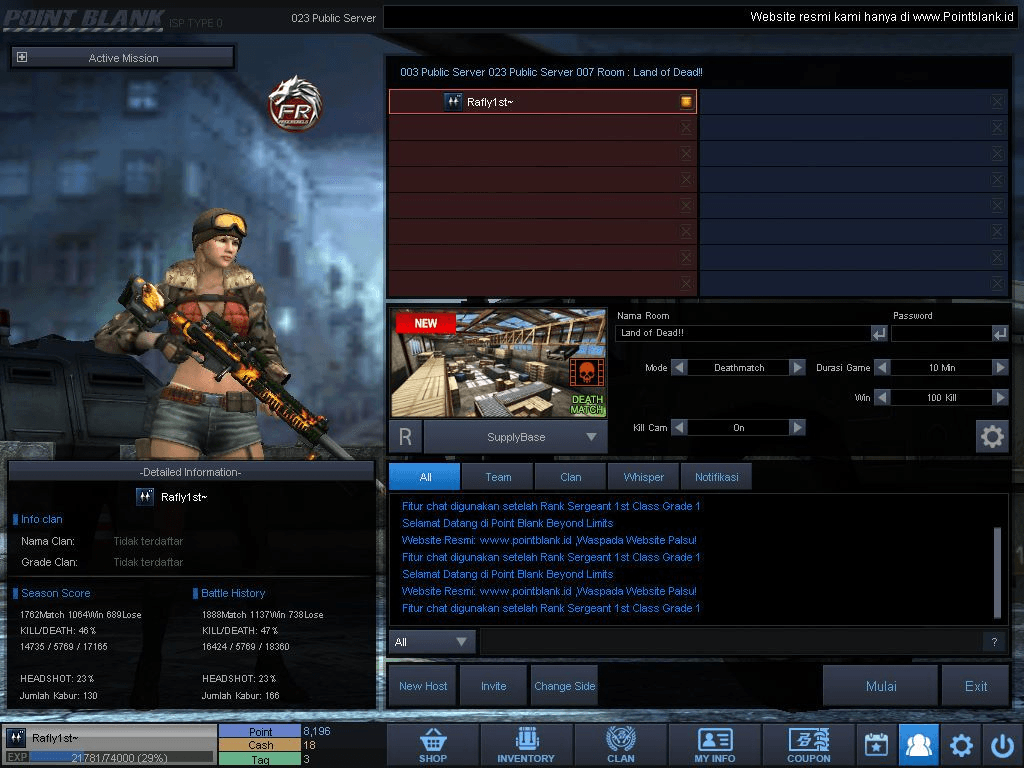Screen dimensions: 1024x768
Task: Click the R random map button
Action: click(x=406, y=437)
